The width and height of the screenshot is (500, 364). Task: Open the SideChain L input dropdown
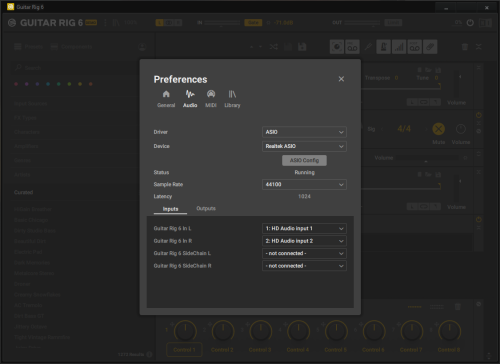click(304, 253)
